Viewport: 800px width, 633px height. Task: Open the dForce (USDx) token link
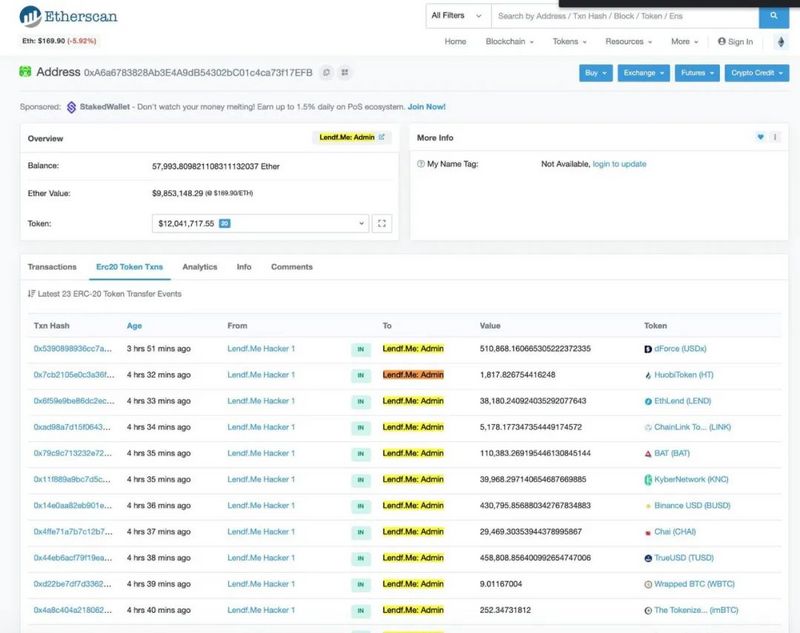[x=682, y=348]
